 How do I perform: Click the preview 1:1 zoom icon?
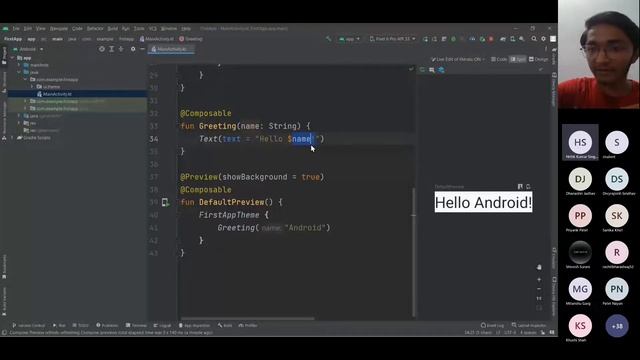(x=539, y=298)
